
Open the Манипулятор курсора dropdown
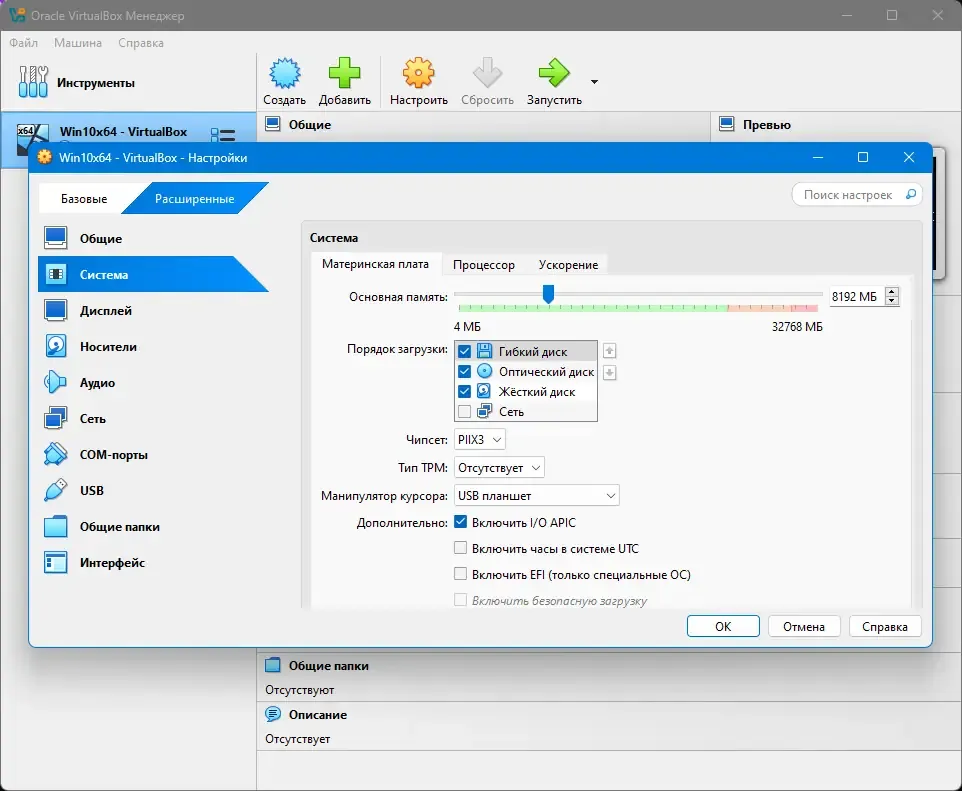click(x=537, y=495)
